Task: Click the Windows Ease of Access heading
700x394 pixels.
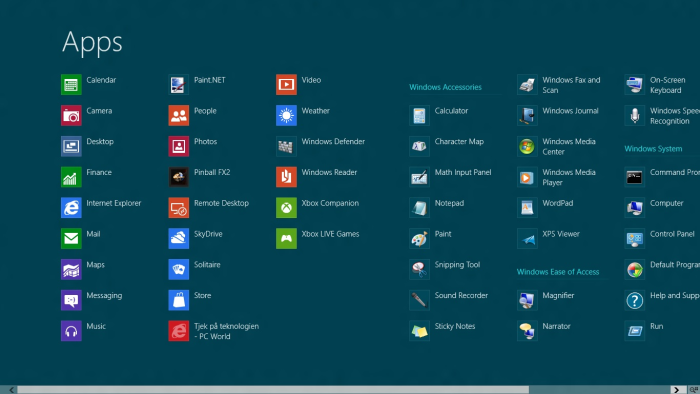Action: click(x=558, y=272)
